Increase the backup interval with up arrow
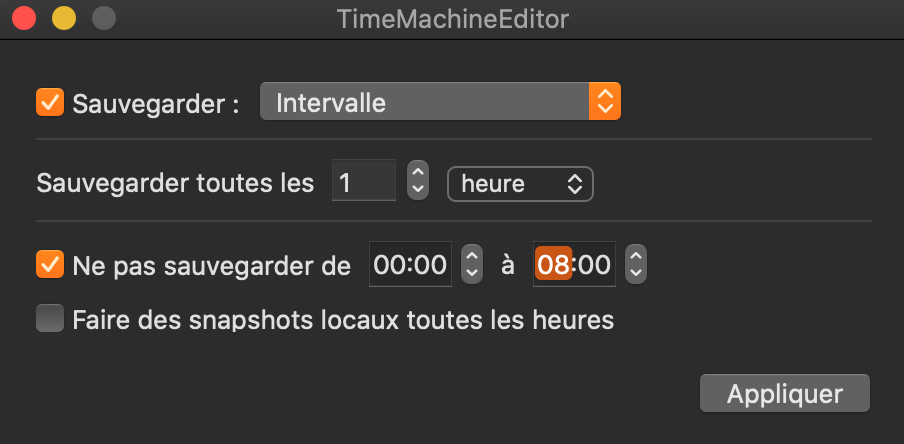 point(419,175)
